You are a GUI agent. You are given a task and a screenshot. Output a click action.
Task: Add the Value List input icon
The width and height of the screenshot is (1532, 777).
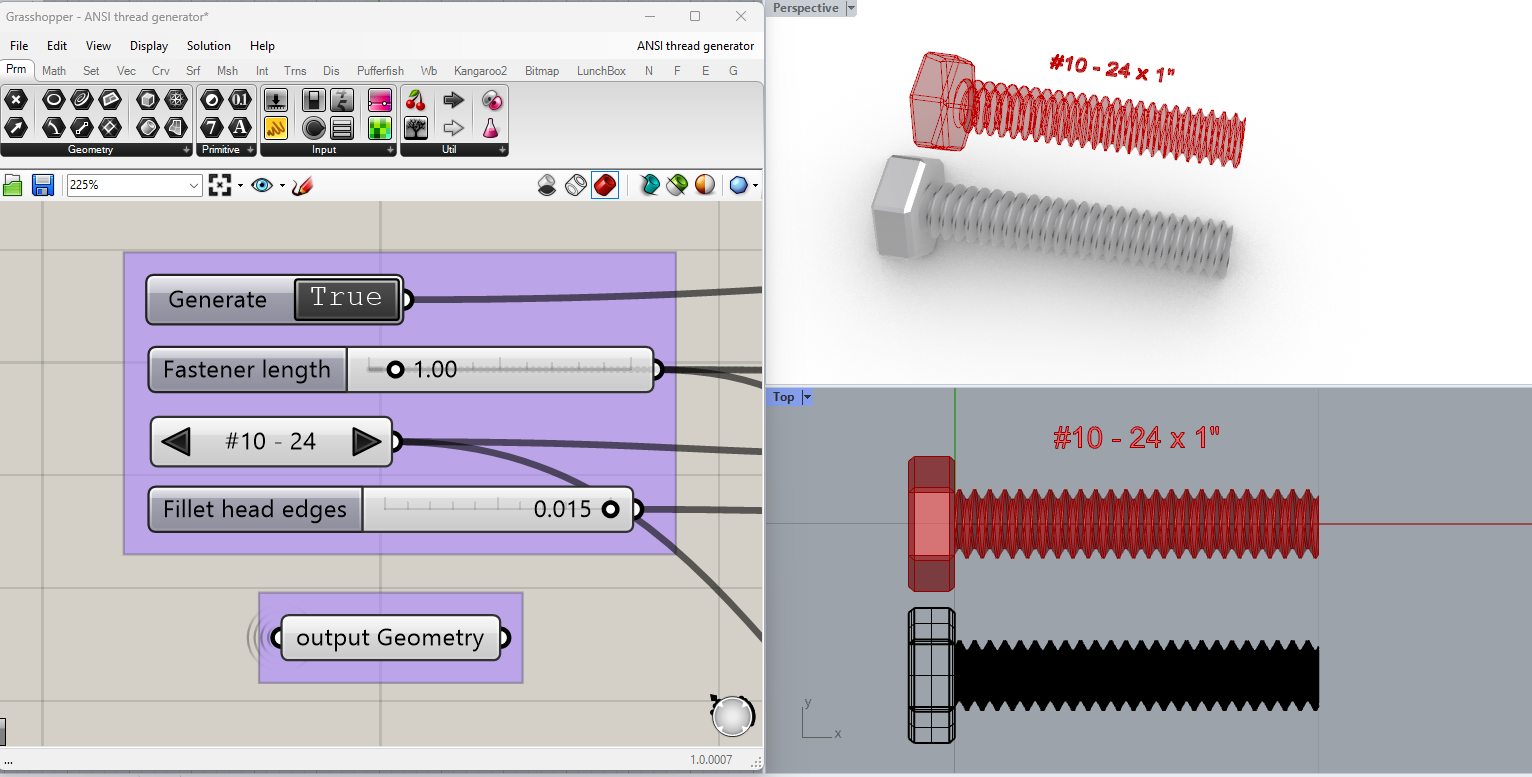pos(342,127)
